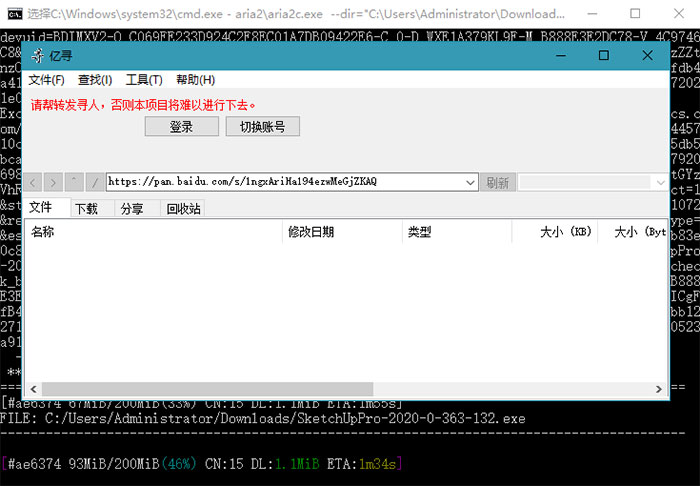Viewport: 700px width, 486px height.
Task: Click the FILE SketchUpPro path line in cmd
Action: [x=262, y=419]
